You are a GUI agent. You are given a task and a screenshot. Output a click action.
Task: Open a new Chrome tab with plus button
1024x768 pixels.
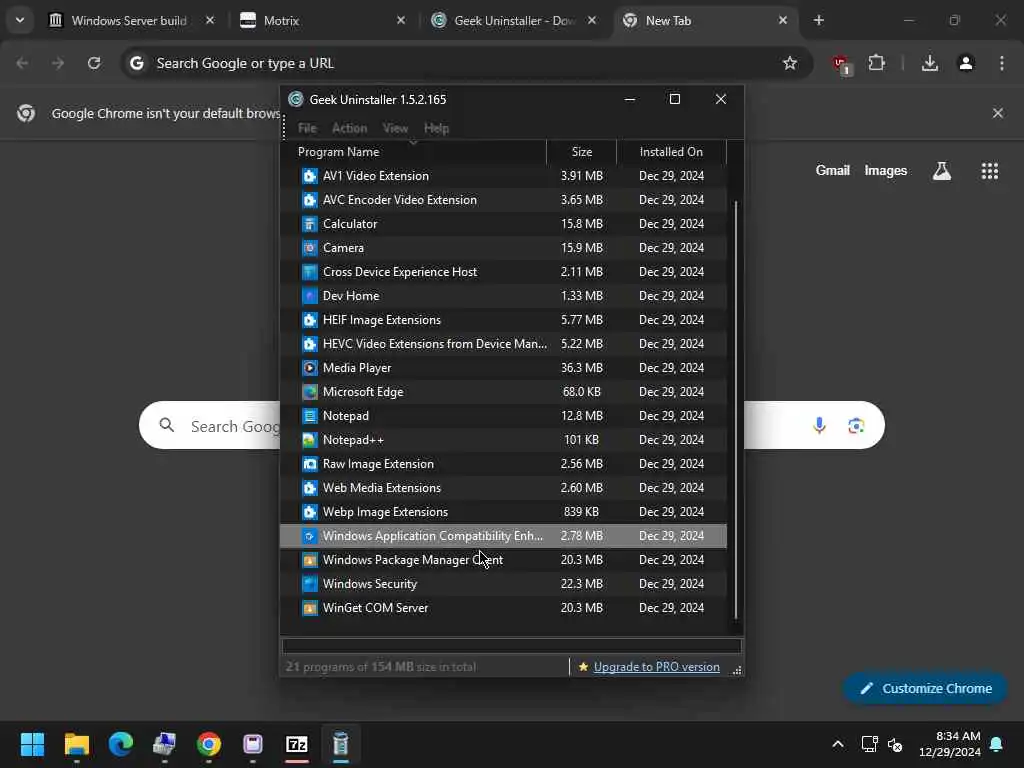coord(818,20)
